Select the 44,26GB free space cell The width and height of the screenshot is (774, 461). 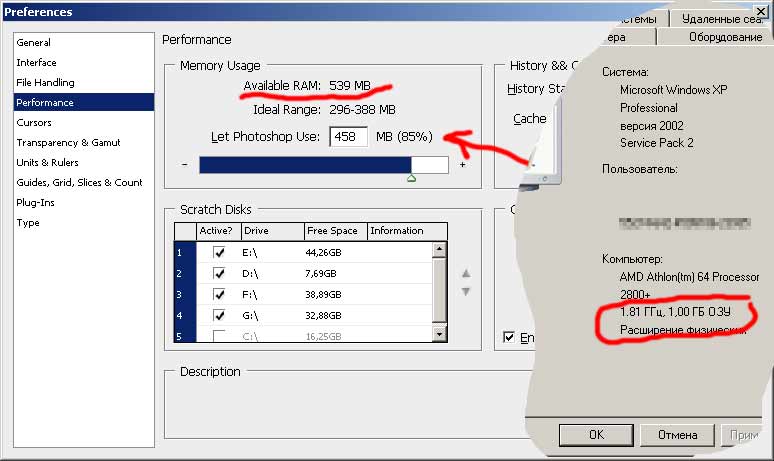[323, 253]
